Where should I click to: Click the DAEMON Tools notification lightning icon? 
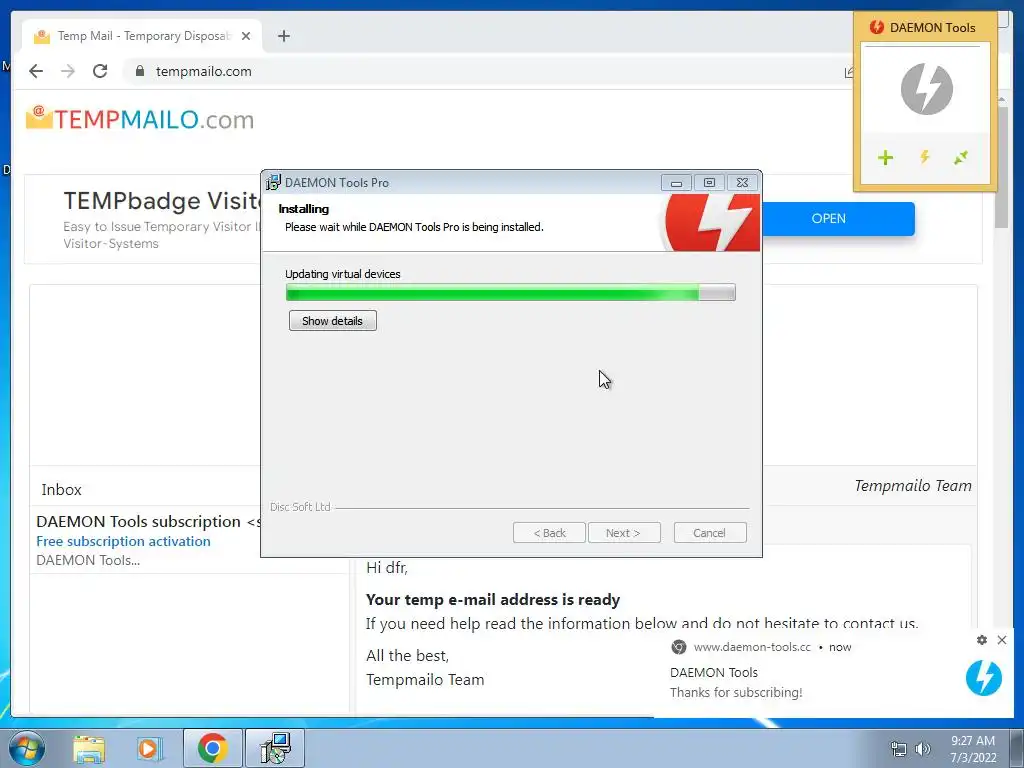[x=984, y=677]
